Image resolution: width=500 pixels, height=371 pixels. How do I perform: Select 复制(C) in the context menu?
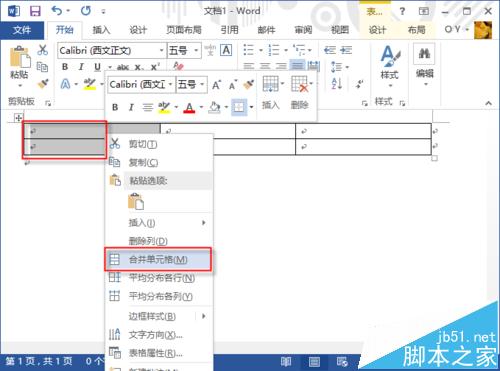(158, 162)
